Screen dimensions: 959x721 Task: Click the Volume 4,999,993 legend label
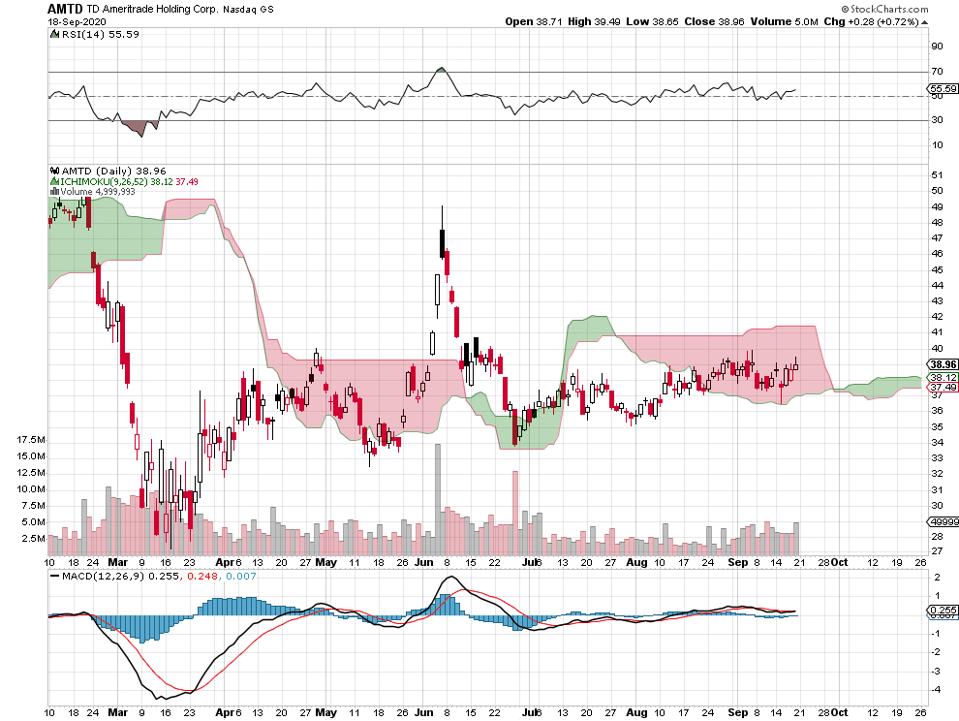coord(97,191)
